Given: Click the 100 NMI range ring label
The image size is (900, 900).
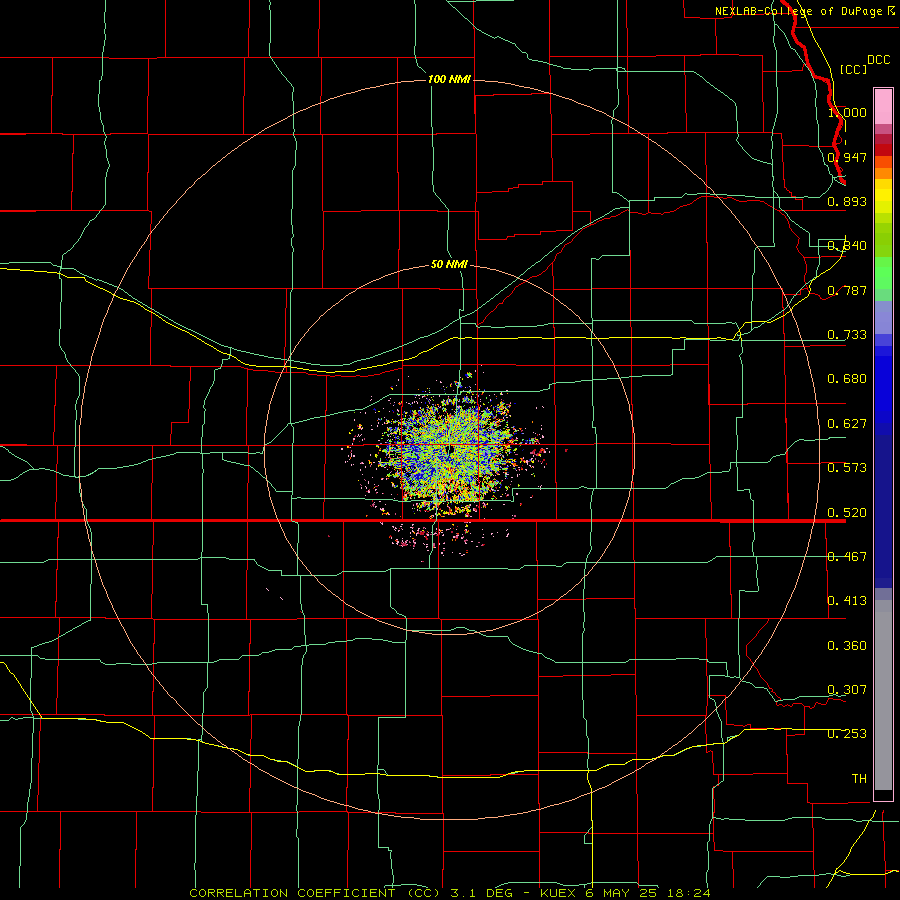Looking at the screenshot, I should point(449,79).
